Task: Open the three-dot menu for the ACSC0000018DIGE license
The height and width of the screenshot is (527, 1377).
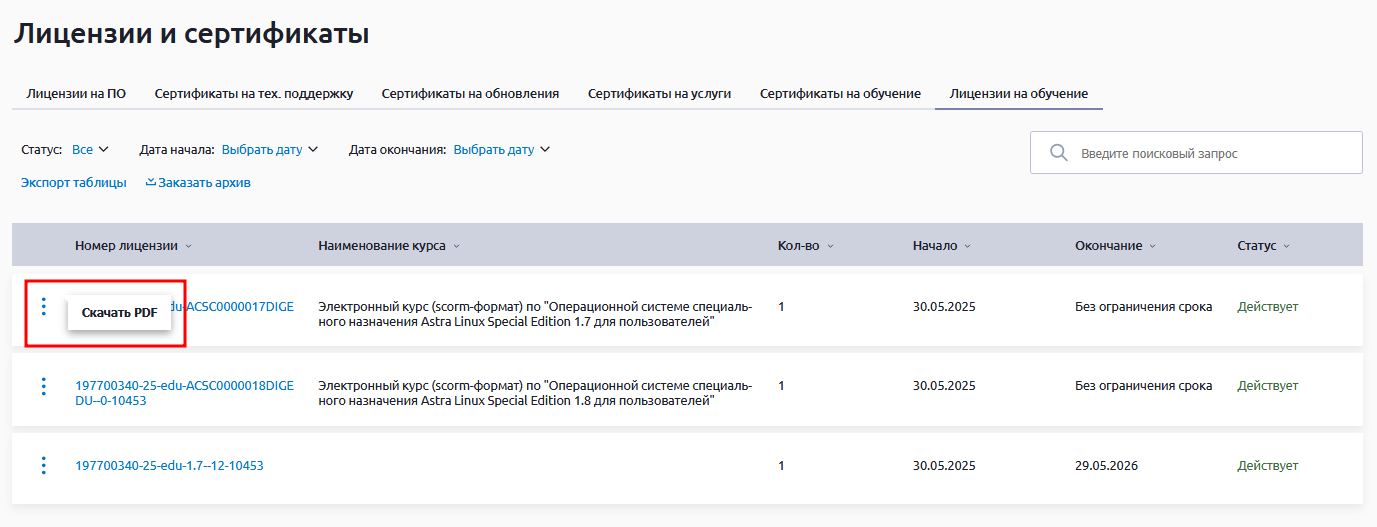Action: (x=43, y=386)
